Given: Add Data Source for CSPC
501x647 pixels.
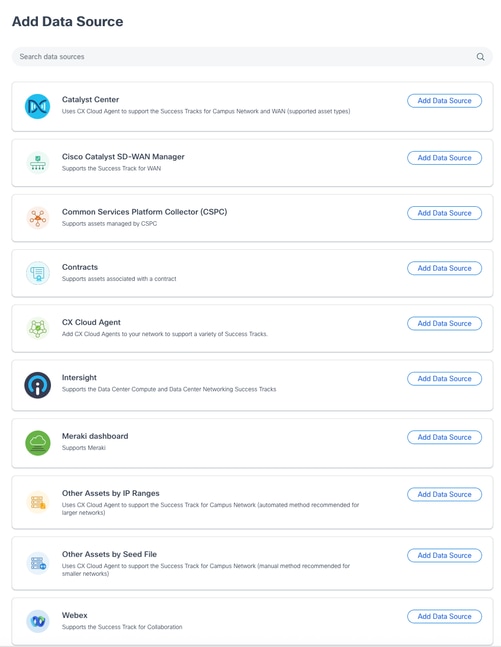Looking at the screenshot, I should point(444,213).
